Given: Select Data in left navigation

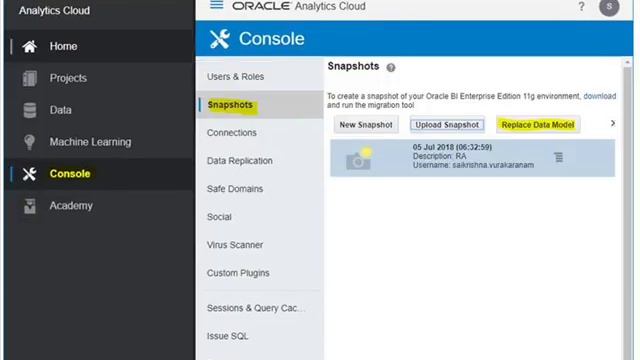Looking at the screenshot, I should 60,110.
